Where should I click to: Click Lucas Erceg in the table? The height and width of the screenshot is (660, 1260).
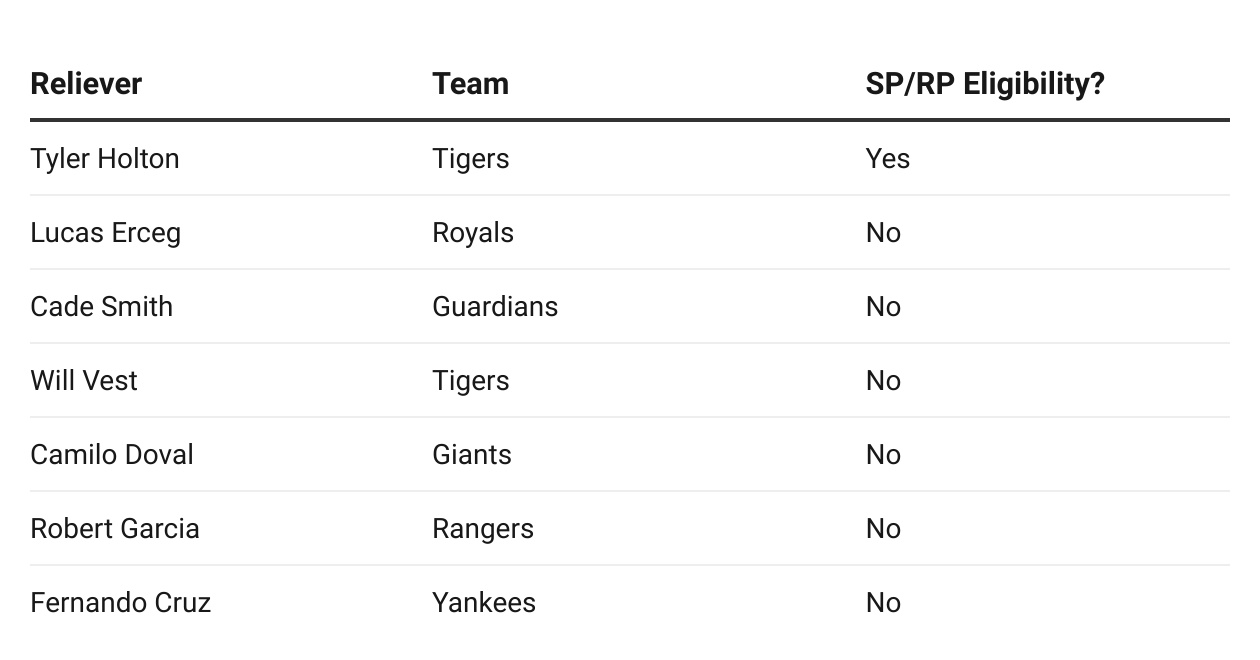[x=106, y=233]
